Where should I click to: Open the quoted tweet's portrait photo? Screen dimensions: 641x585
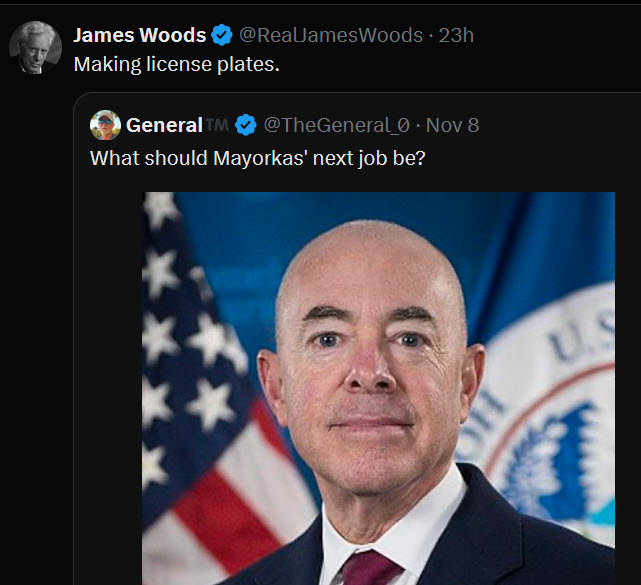coord(378,388)
